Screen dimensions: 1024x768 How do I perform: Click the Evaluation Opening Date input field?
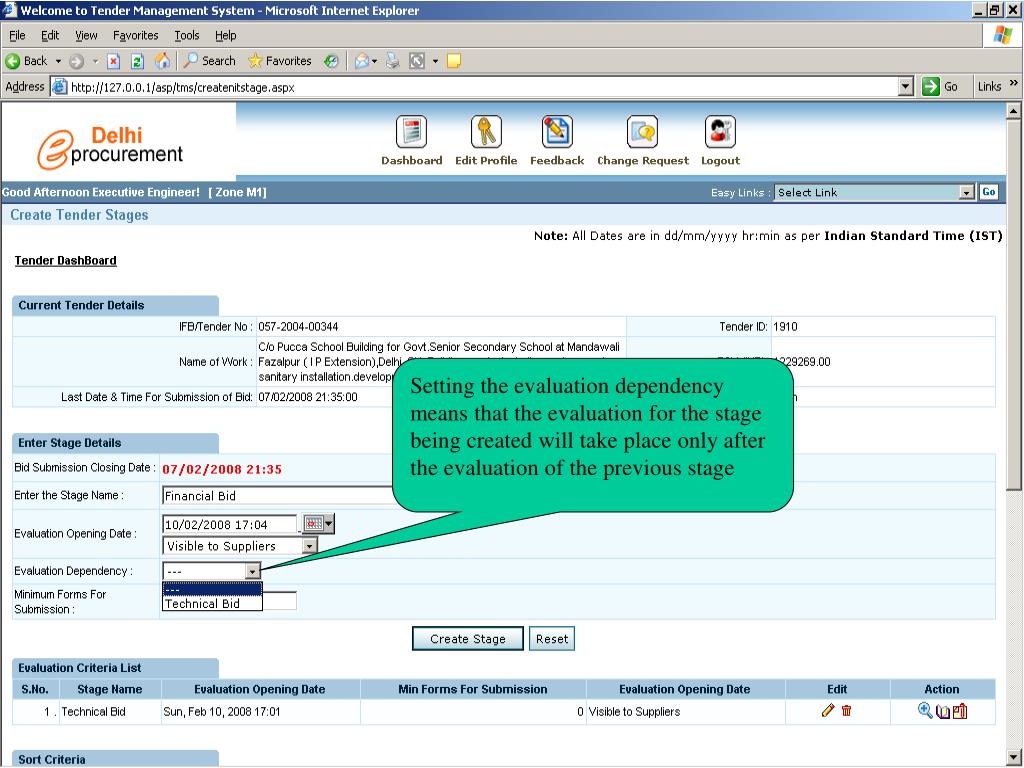230,524
